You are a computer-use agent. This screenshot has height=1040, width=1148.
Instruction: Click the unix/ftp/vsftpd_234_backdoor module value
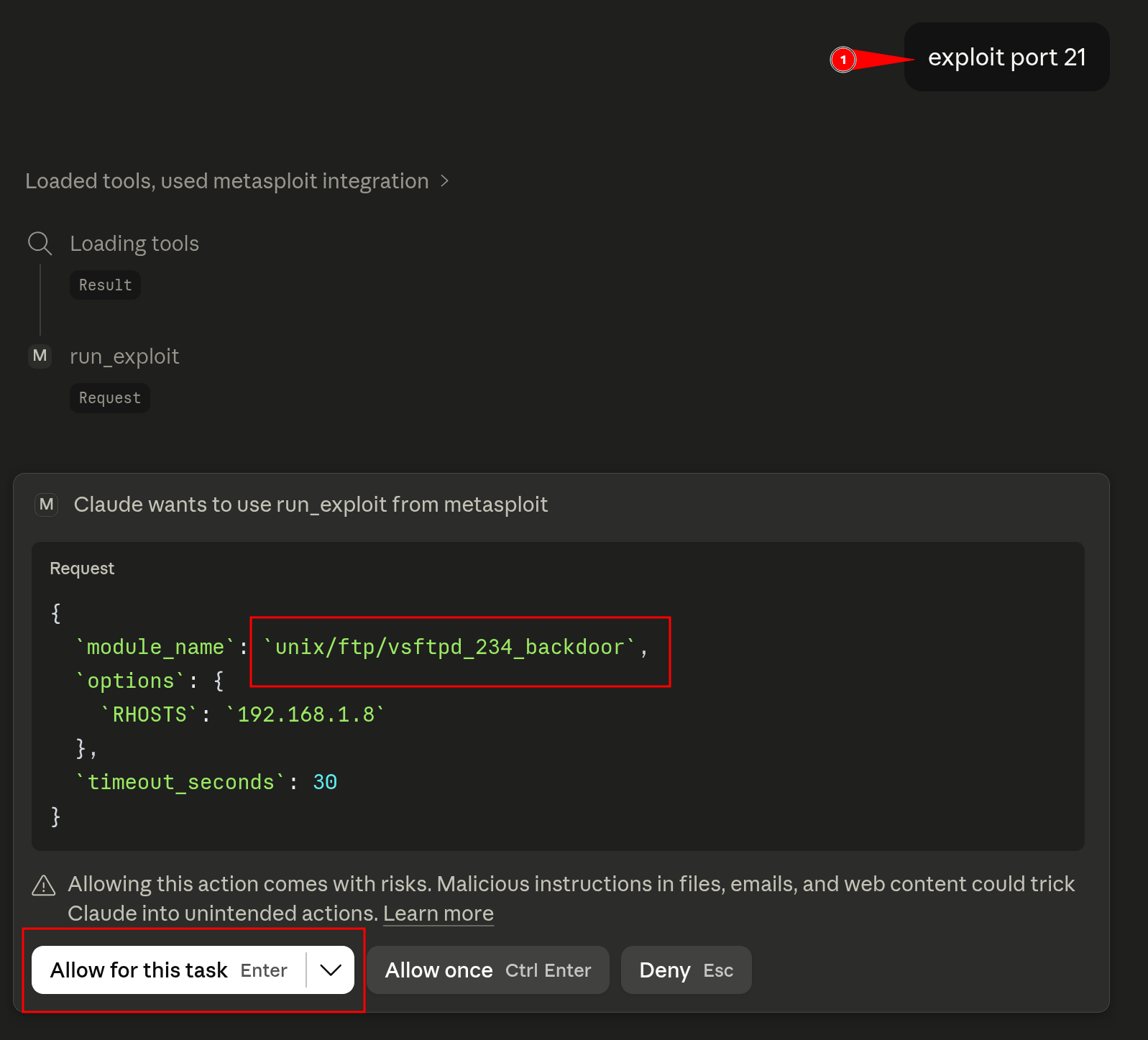tap(450, 648)
